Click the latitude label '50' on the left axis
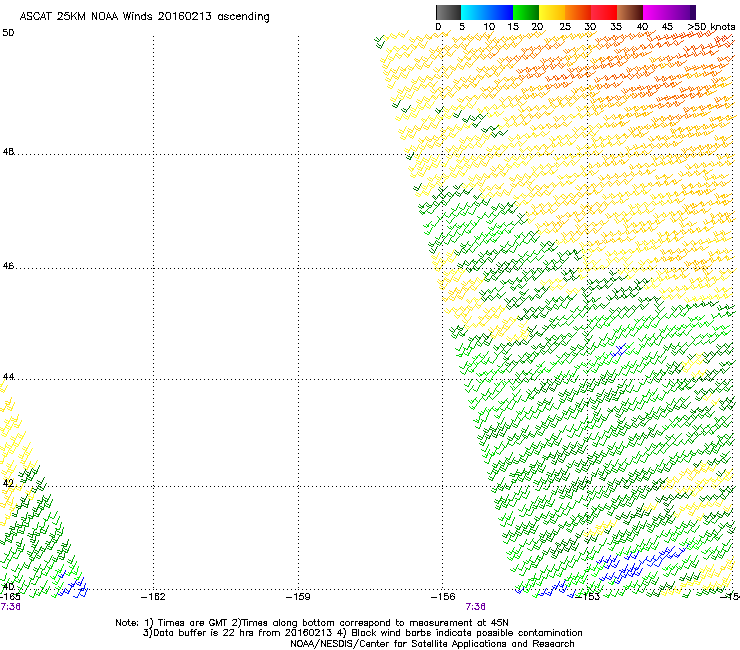Image resolution: width=740 pixels, height=650 pixels. point(8,33)
